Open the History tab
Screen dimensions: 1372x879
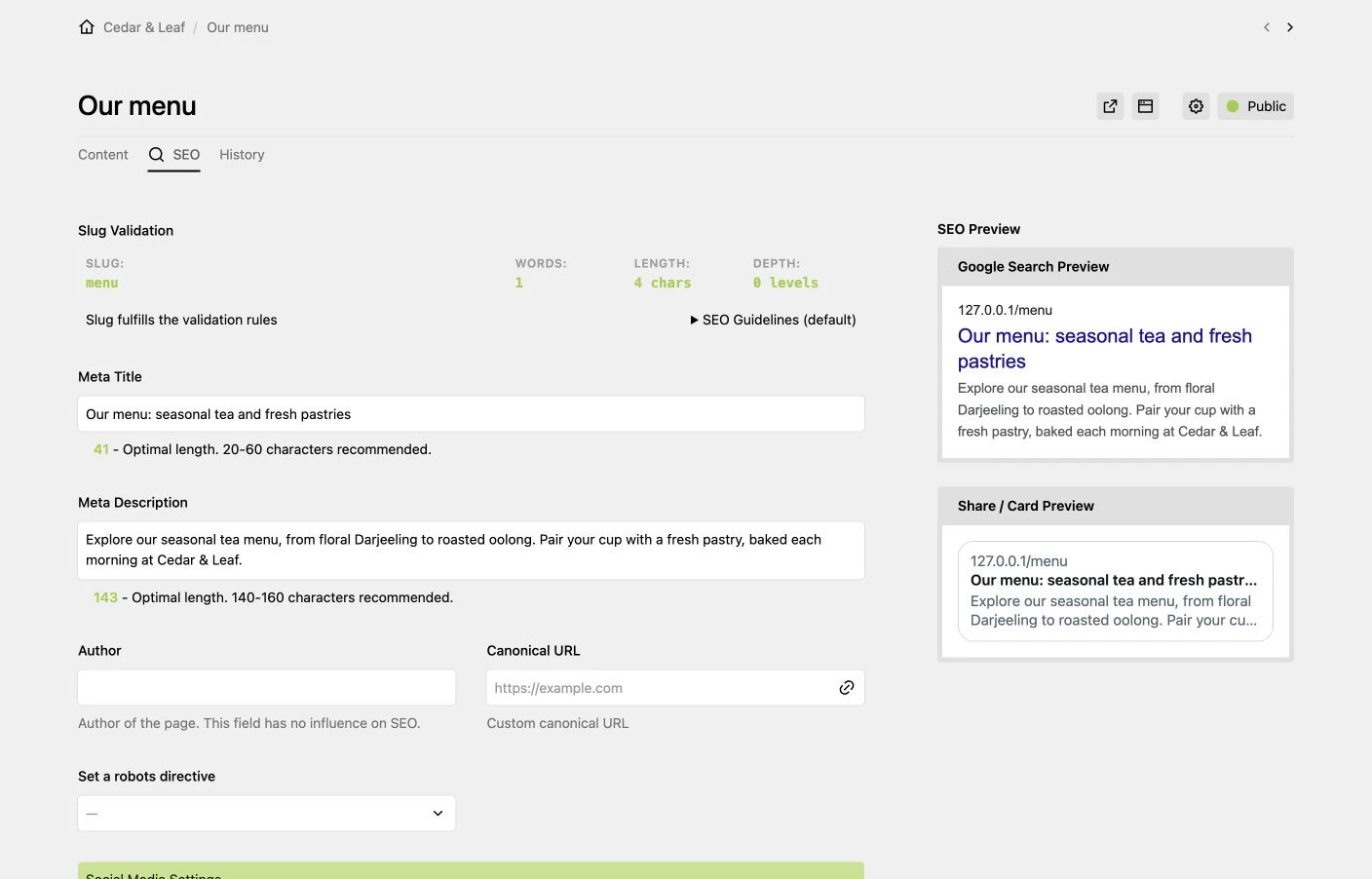pyautogui.click(x=242, y=155)
